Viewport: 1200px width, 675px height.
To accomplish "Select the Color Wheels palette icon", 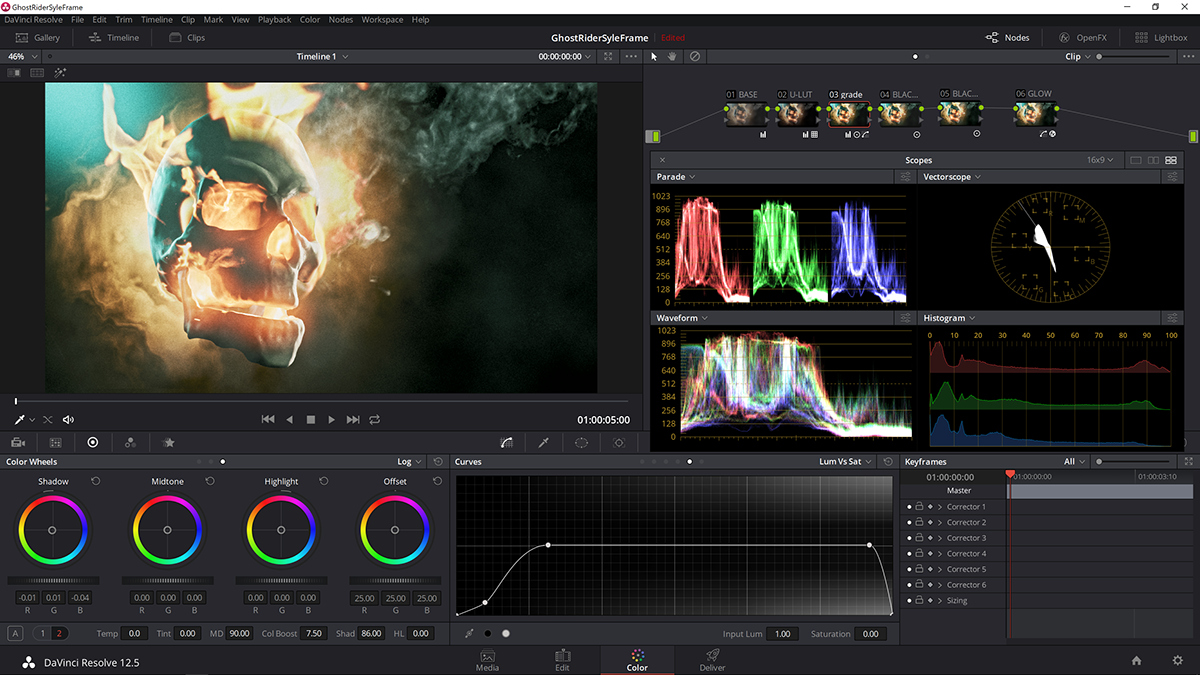I will coord(93,442).
